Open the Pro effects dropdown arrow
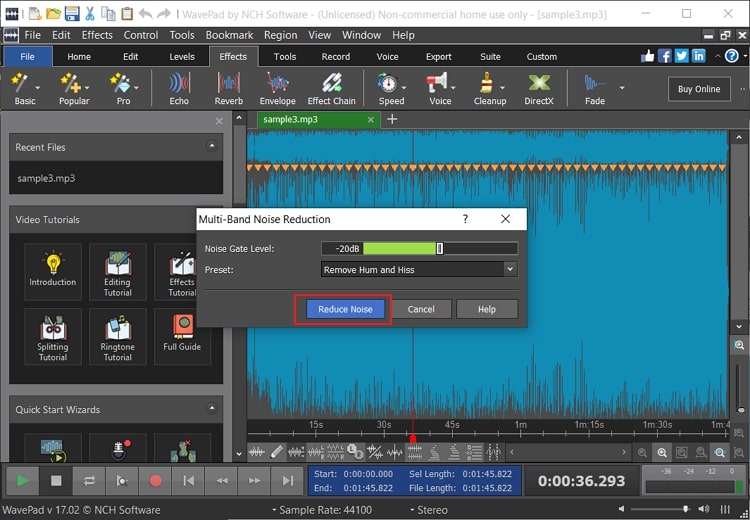 pos(136,88)
